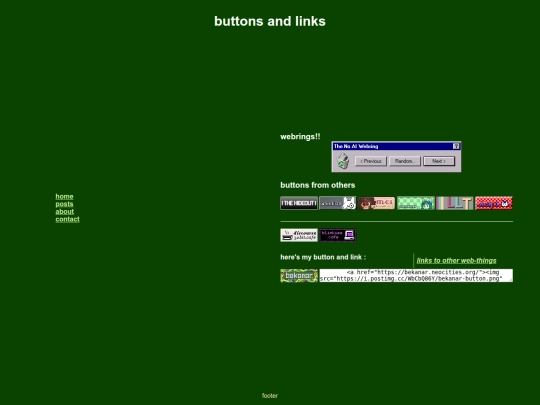
Task: Click the "webrings!!" heading
Action: coord(300,137)
